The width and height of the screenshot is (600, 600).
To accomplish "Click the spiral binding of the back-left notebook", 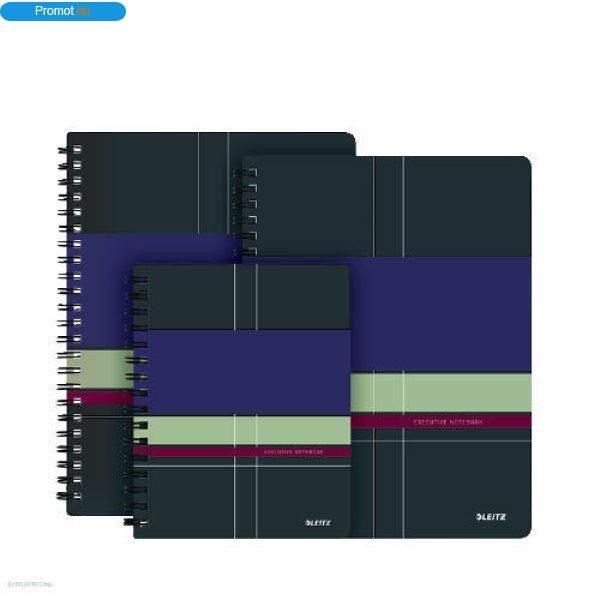I will pos(70,322).
